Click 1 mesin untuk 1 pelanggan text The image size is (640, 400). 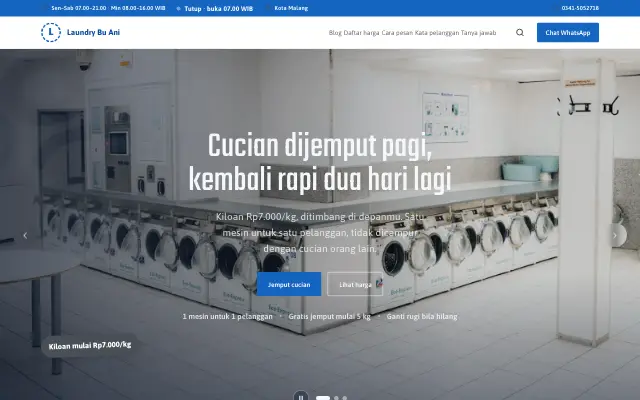pyautogui.click(x=227, y=316)
